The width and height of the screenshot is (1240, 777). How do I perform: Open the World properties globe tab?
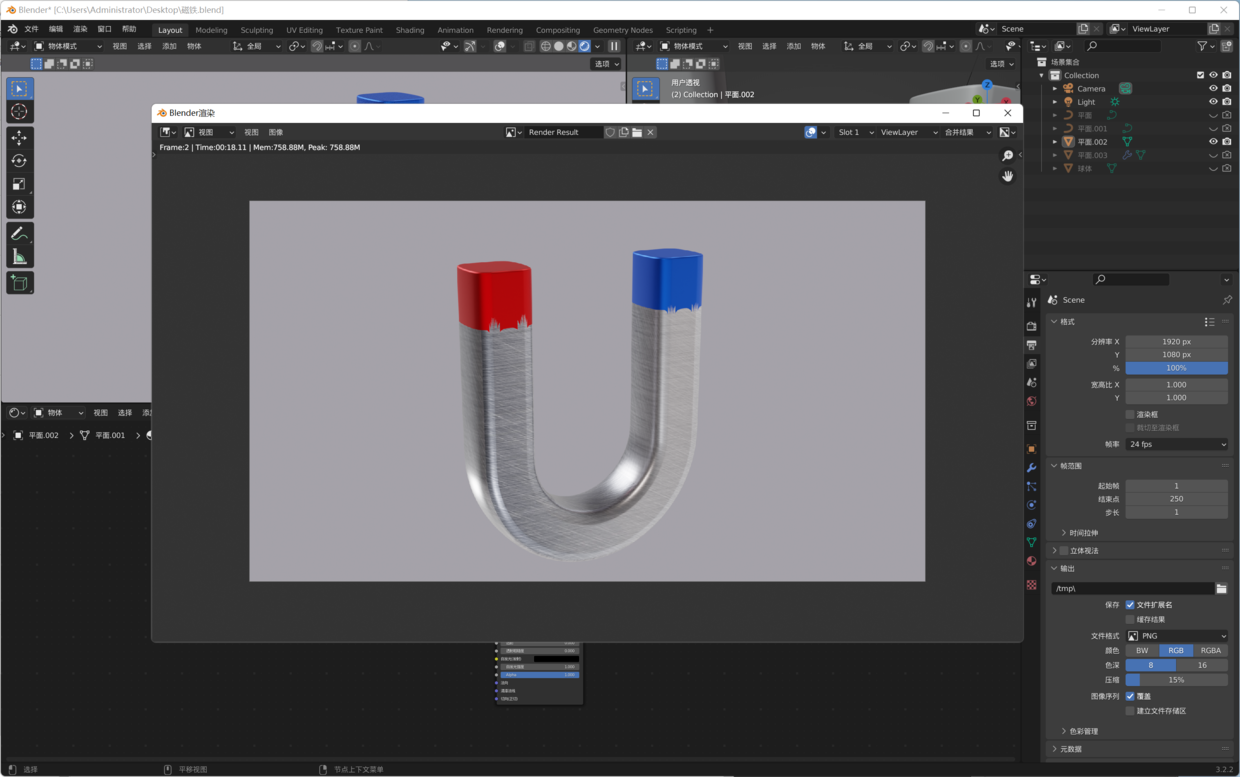(x=1031, y=401)
